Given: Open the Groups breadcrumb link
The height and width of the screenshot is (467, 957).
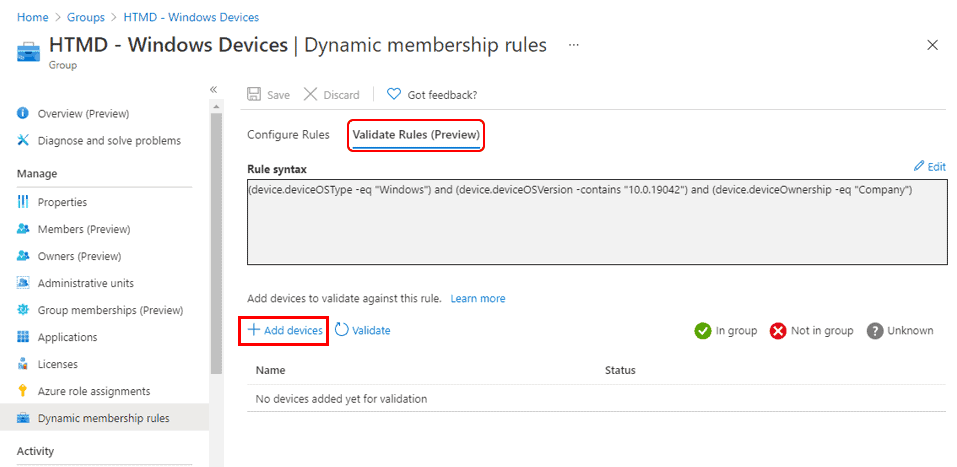Looking at the screenshot, I should (85, 17).
